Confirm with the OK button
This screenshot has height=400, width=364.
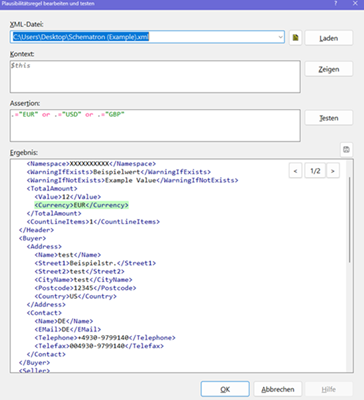point(225,389)
